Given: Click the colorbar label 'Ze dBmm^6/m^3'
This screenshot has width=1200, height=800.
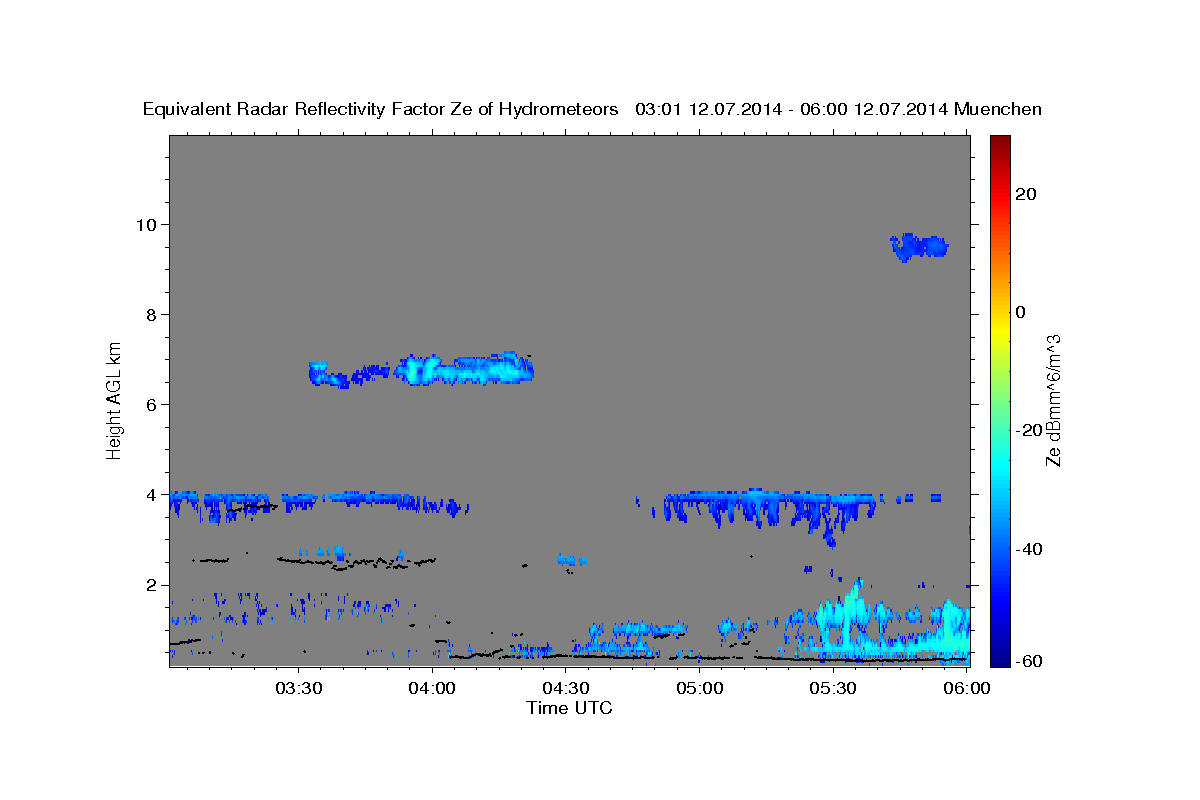Looking at the screenshot, I should (1053, 400).
